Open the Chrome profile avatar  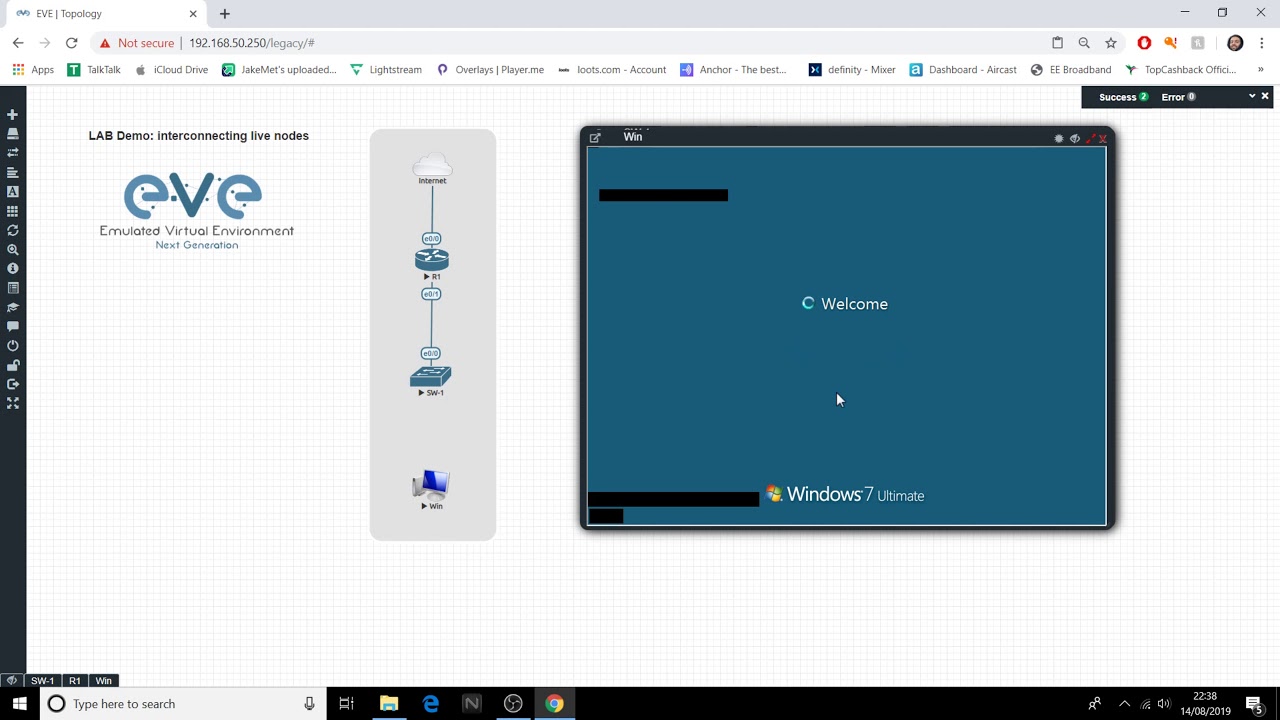click(1235, 43)
